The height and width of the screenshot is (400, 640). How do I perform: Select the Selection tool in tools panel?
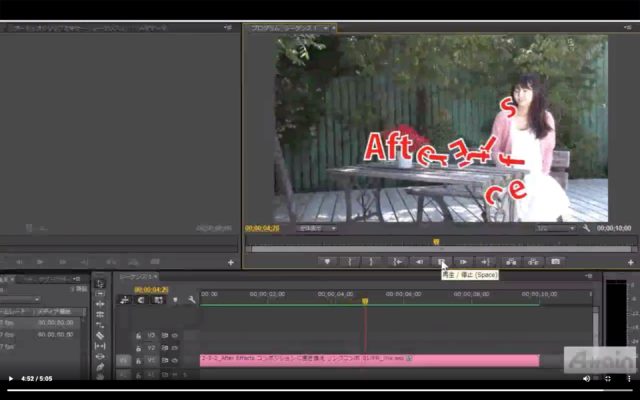(100, 283)
